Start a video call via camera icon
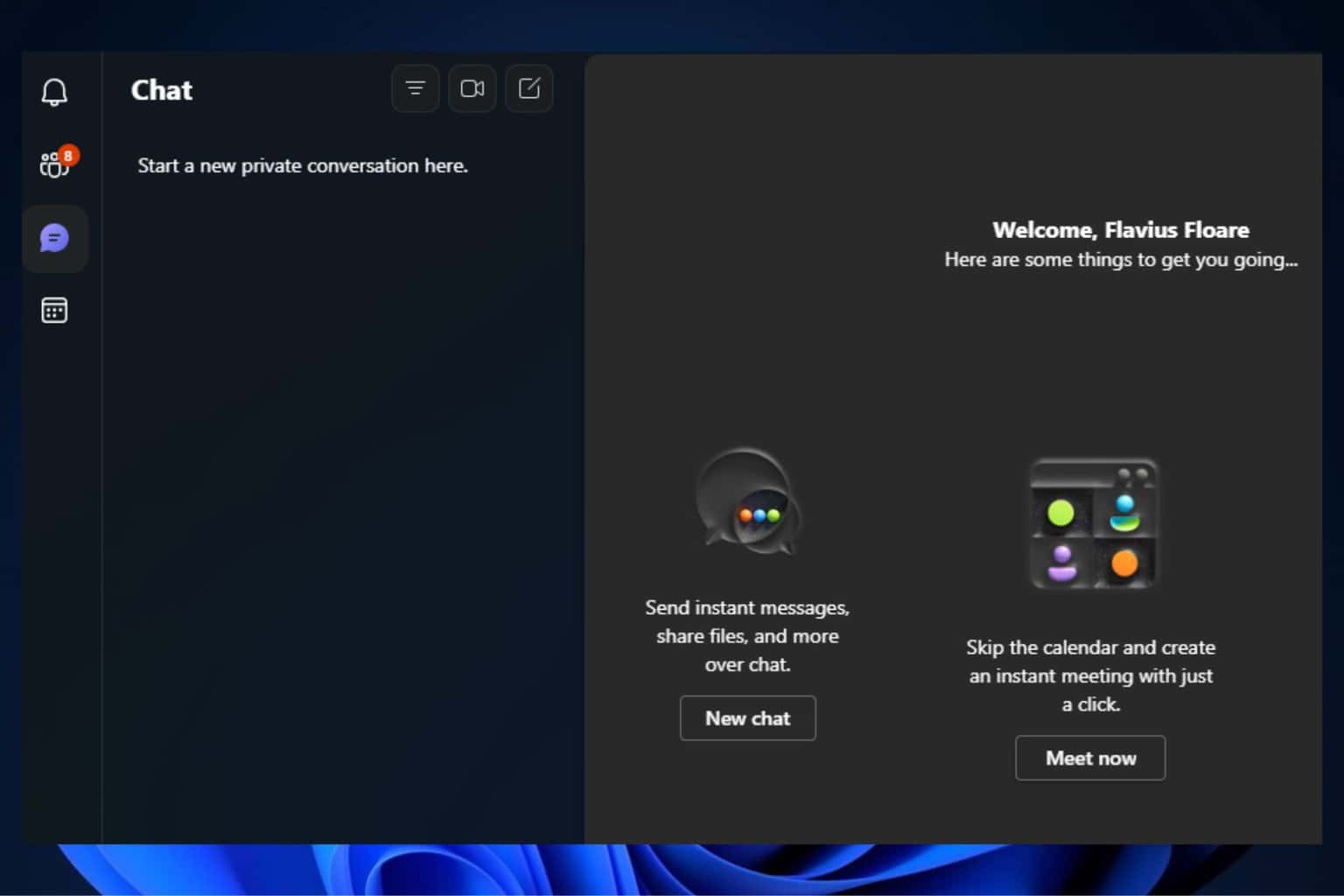The image size is (1344, 896). (472, 88)
